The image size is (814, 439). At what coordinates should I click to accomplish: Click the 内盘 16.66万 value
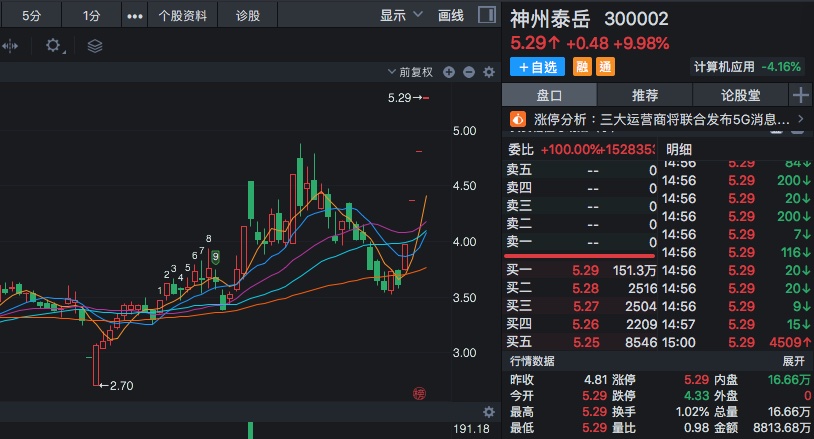pyautogui.click(x=789, y=380)
